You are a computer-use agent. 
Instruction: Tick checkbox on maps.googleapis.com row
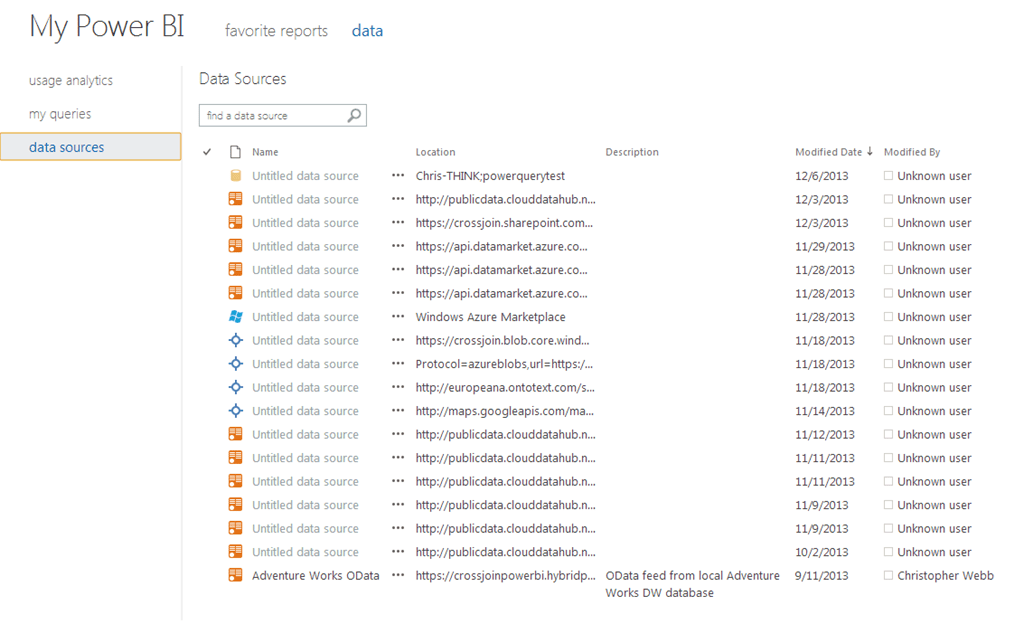(888, 411)
